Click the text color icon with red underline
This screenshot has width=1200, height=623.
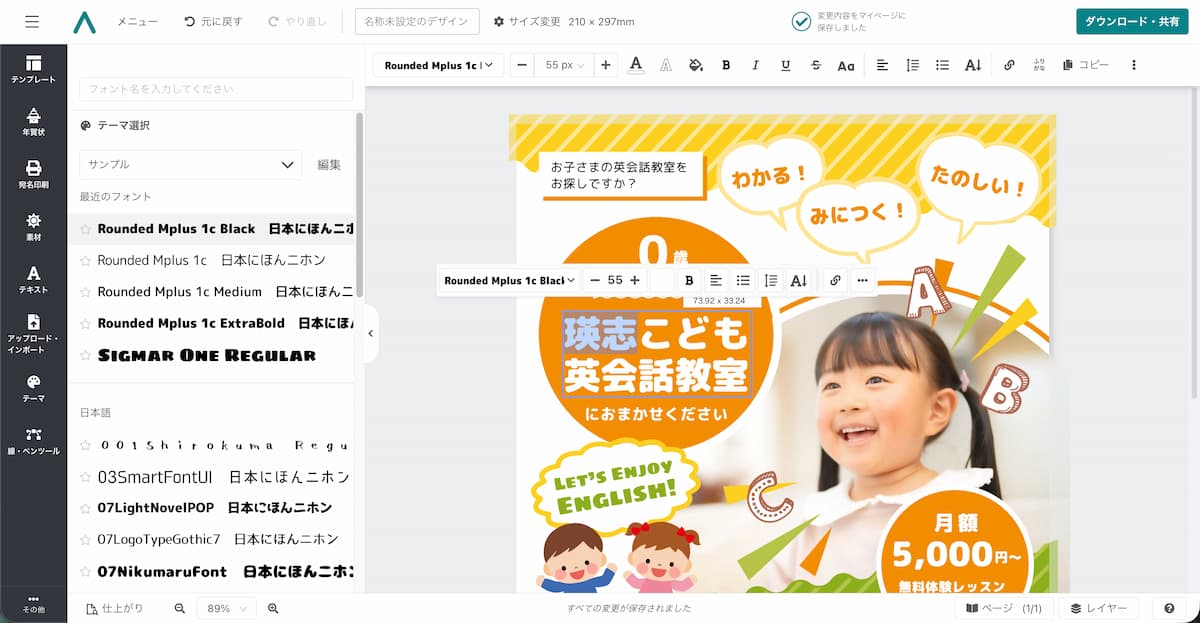point(637,64)
